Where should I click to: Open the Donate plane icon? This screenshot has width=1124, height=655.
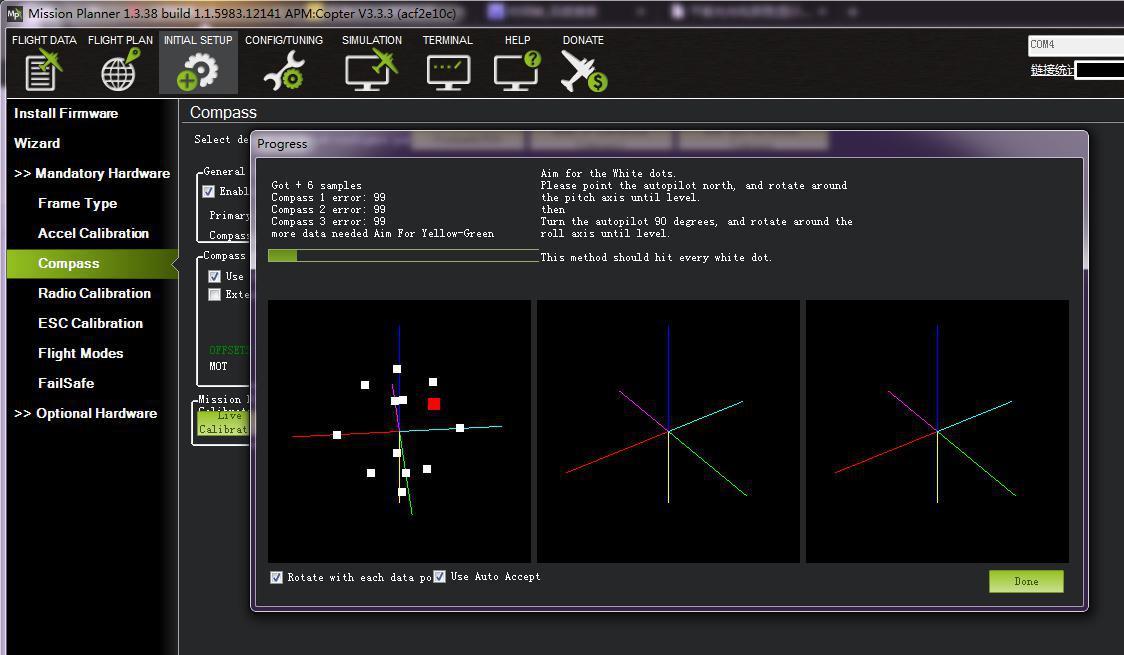(x=584, y=72)
